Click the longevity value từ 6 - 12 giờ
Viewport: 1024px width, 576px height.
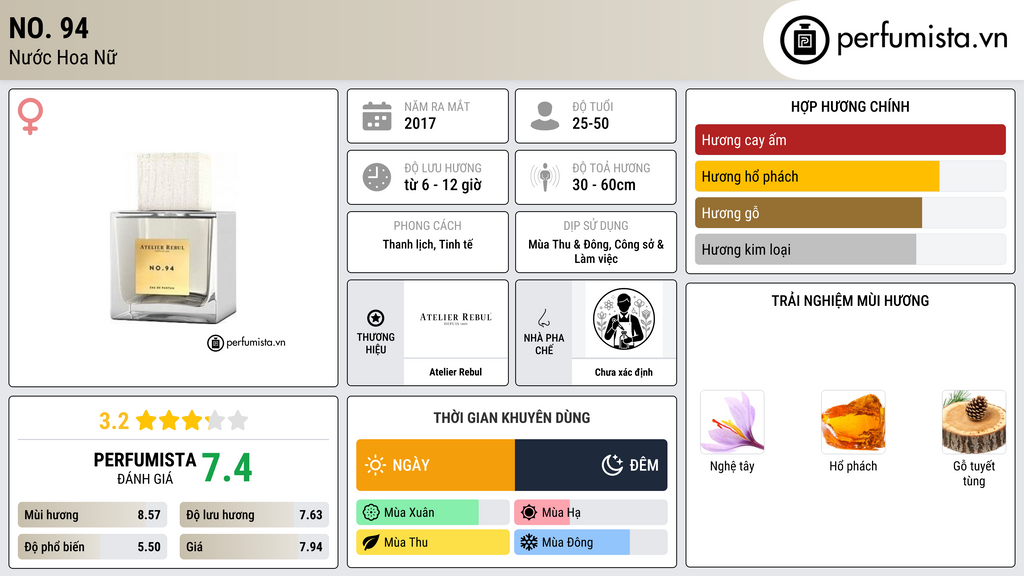(x=443, y=185)
